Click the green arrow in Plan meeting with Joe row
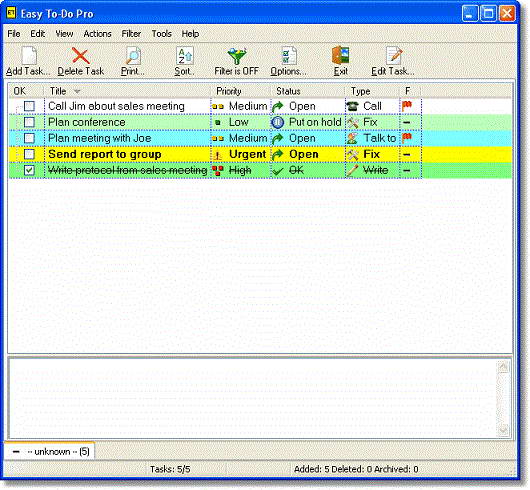Image resolution: width=530 pixels, height=490 pixels. [x=278, y=139]
